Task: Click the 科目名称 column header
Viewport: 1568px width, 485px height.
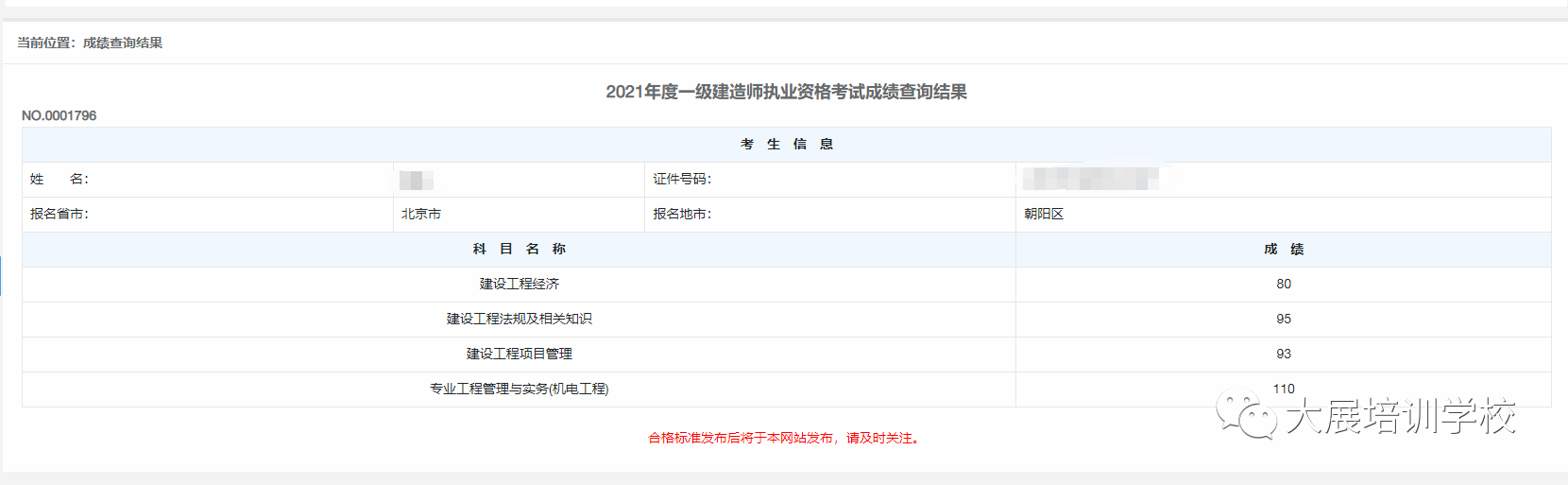Action: [x=519, y=249]
